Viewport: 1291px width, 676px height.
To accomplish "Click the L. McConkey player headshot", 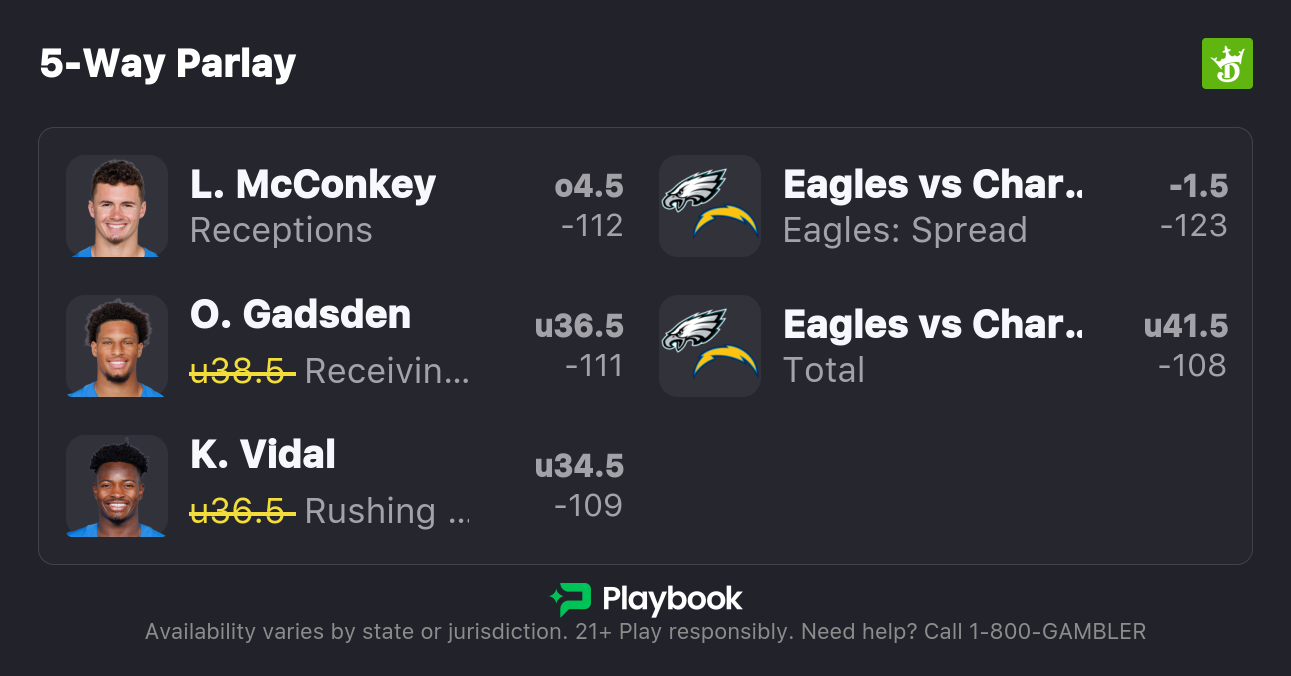I will [117, 206].
